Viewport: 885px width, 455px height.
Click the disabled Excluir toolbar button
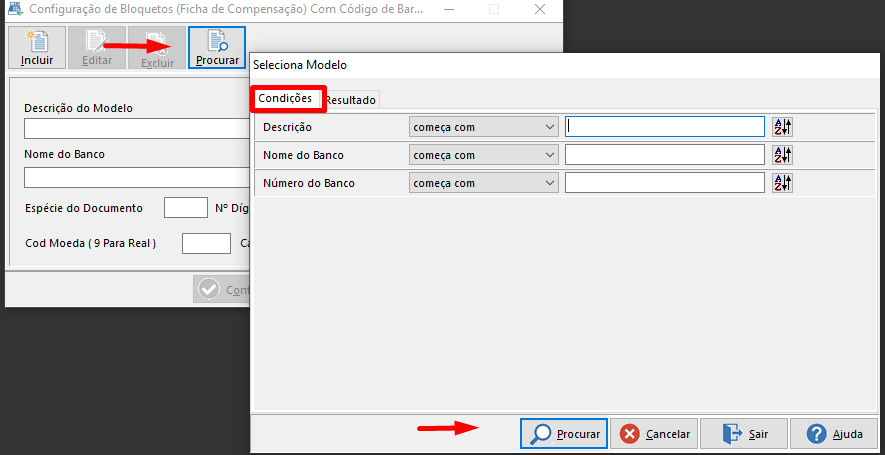[x=157, y=48]
